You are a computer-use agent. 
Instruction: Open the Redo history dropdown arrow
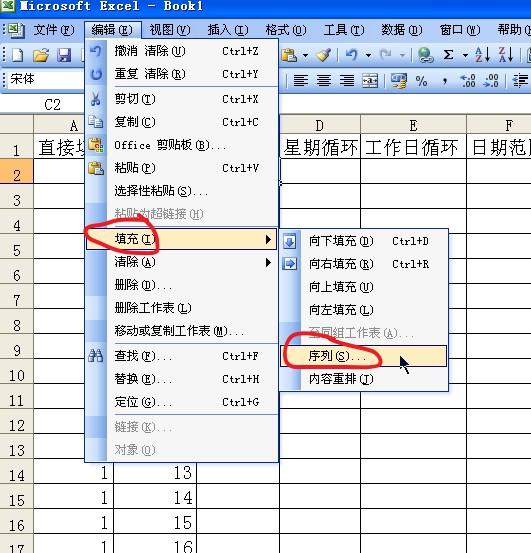[402, 55]
